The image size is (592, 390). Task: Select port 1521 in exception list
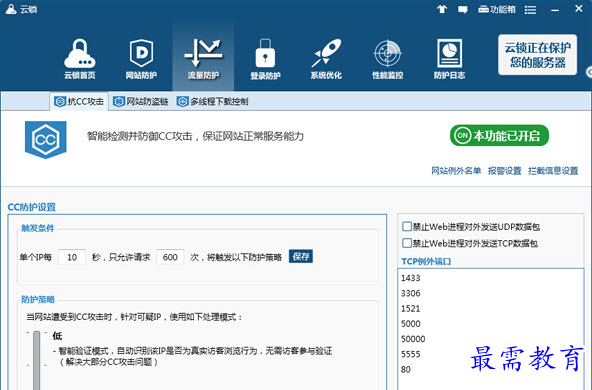pos(411,308)
